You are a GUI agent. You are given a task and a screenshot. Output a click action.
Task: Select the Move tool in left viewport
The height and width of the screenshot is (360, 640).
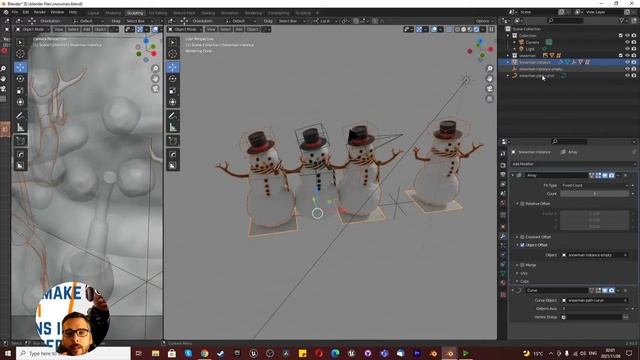coord(20,67)
